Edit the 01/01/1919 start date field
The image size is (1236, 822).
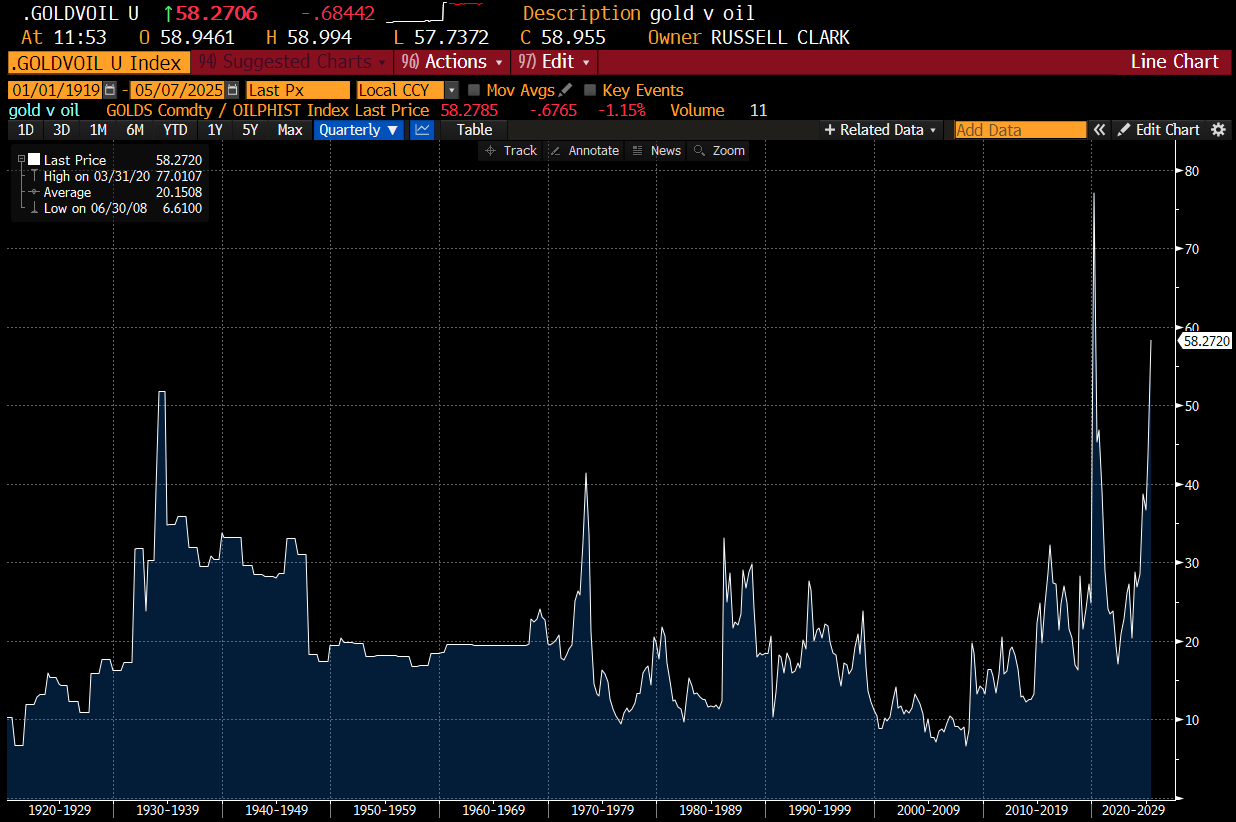pyautogui.click(x=56, y=90)
